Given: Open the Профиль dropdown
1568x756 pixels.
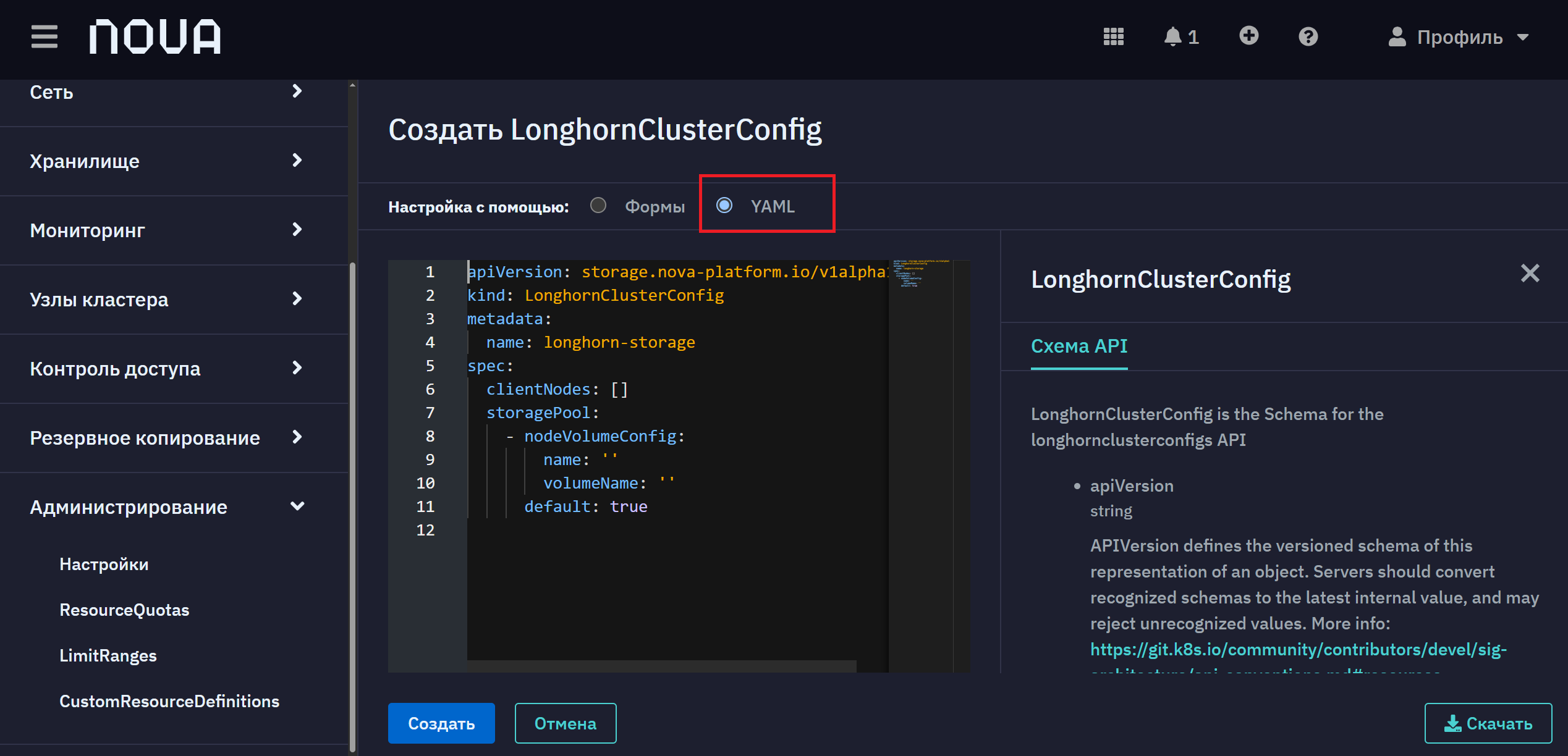Looking at the screenshot, I should [1459, 37].
